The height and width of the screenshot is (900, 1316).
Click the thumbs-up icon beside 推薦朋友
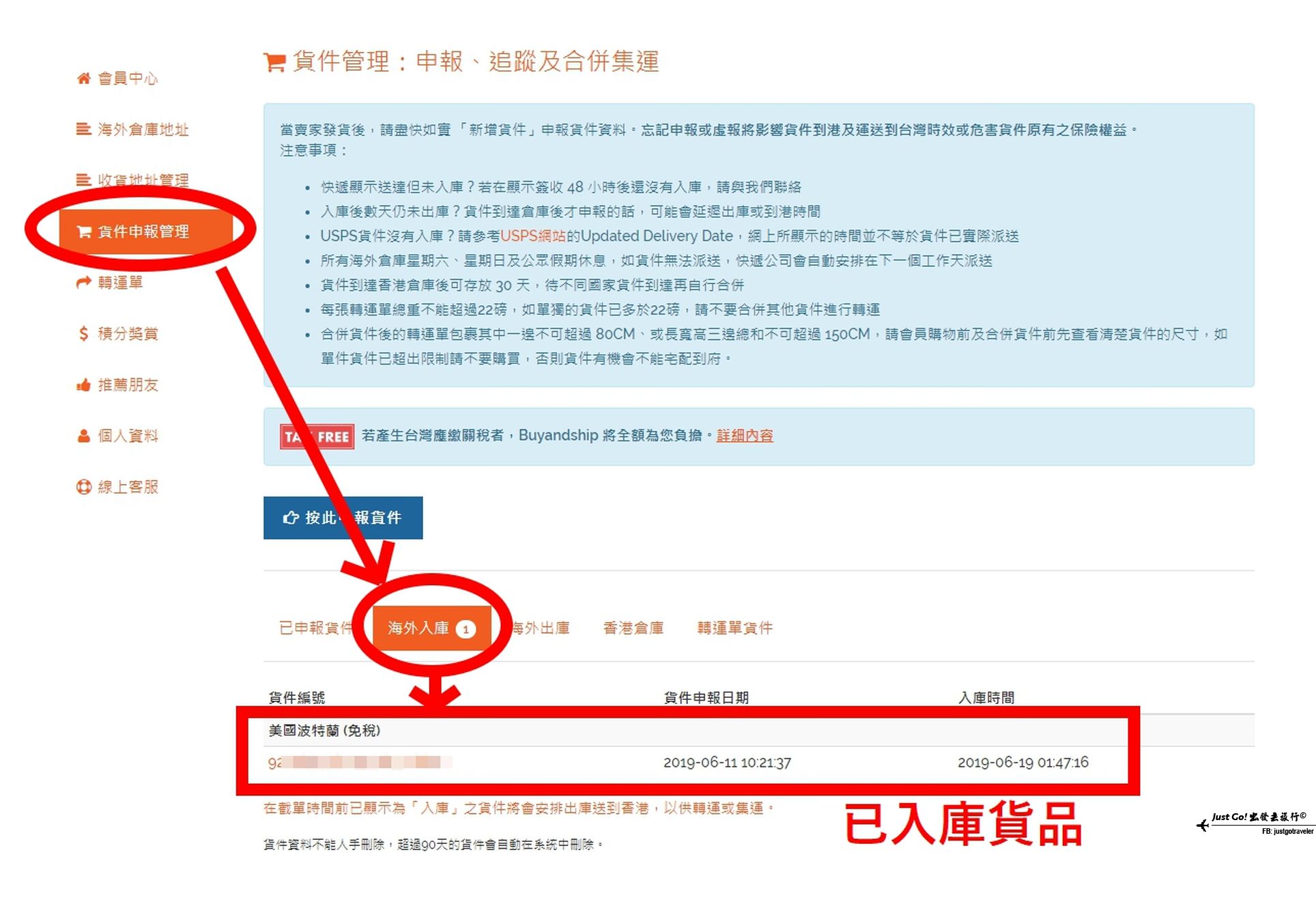[x=83, y=385]
